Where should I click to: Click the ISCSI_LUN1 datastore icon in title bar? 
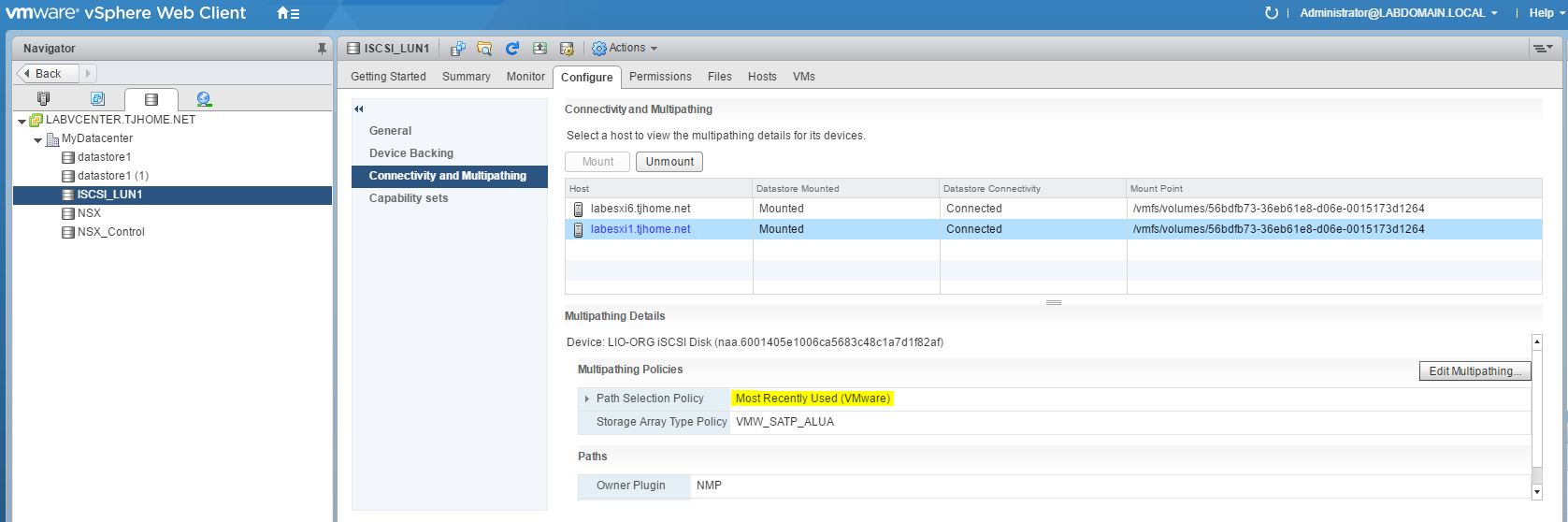point(352,48)
